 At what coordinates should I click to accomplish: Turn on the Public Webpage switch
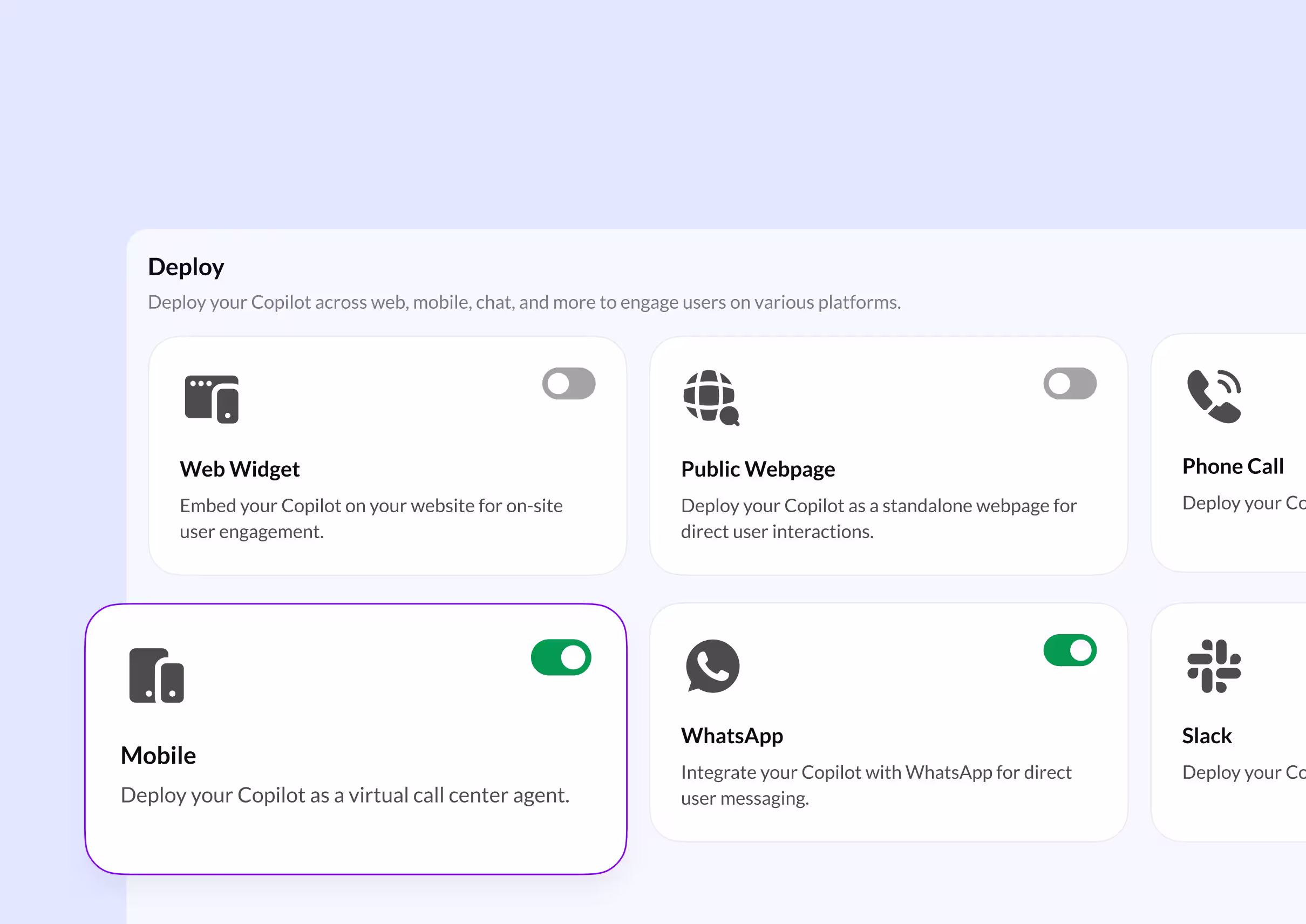[1070, 384]
